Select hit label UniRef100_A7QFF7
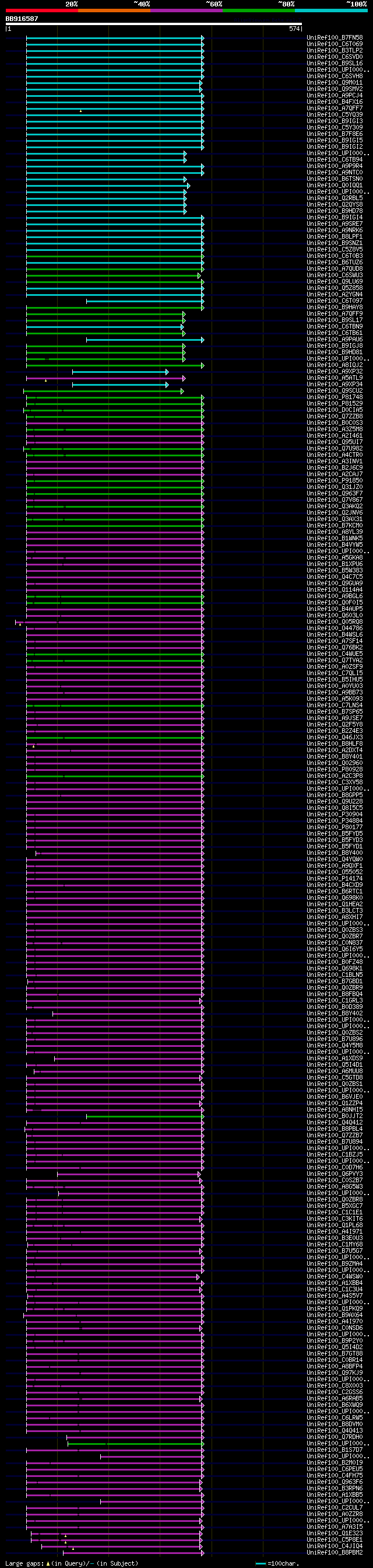 [x=335, y=109]
